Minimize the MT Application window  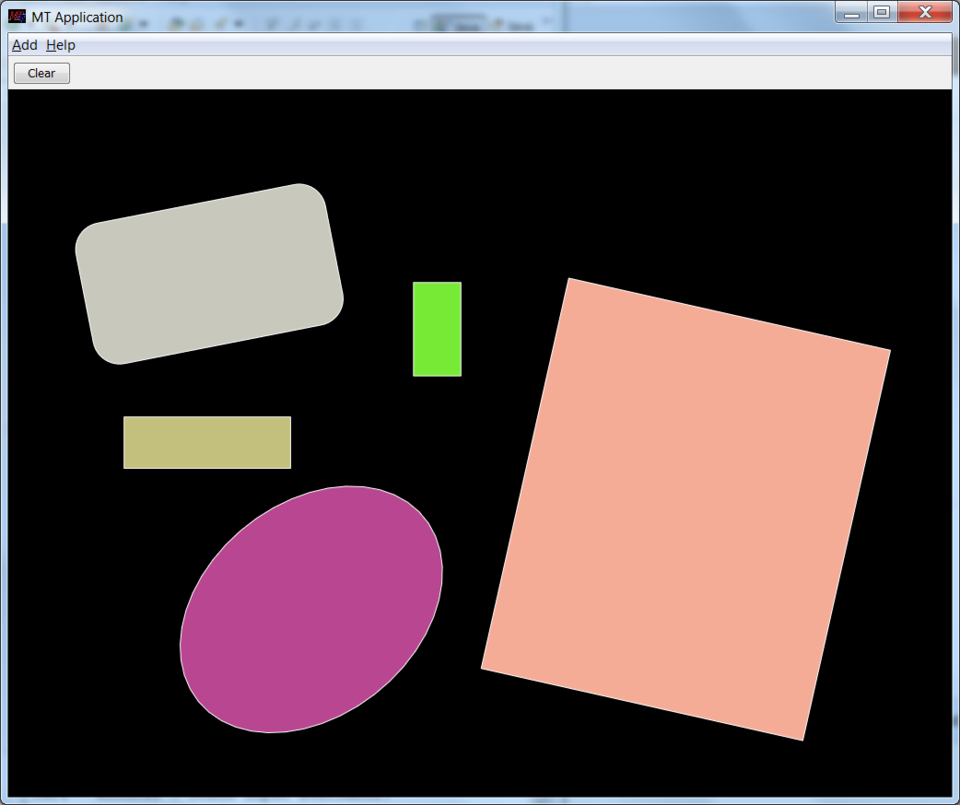852,12
